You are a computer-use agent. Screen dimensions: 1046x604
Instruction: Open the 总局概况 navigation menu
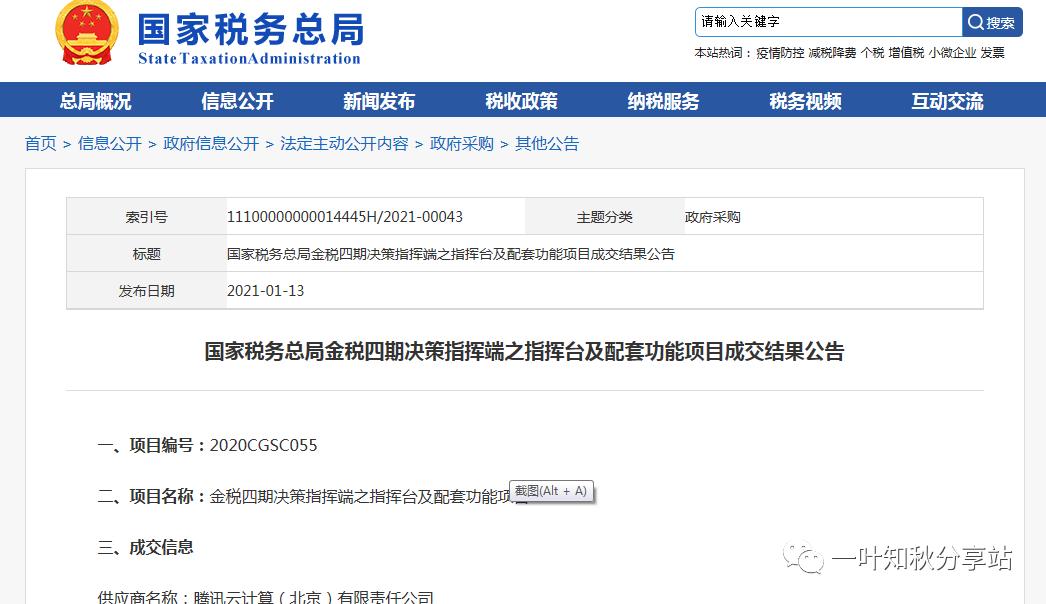coord(94,100)
